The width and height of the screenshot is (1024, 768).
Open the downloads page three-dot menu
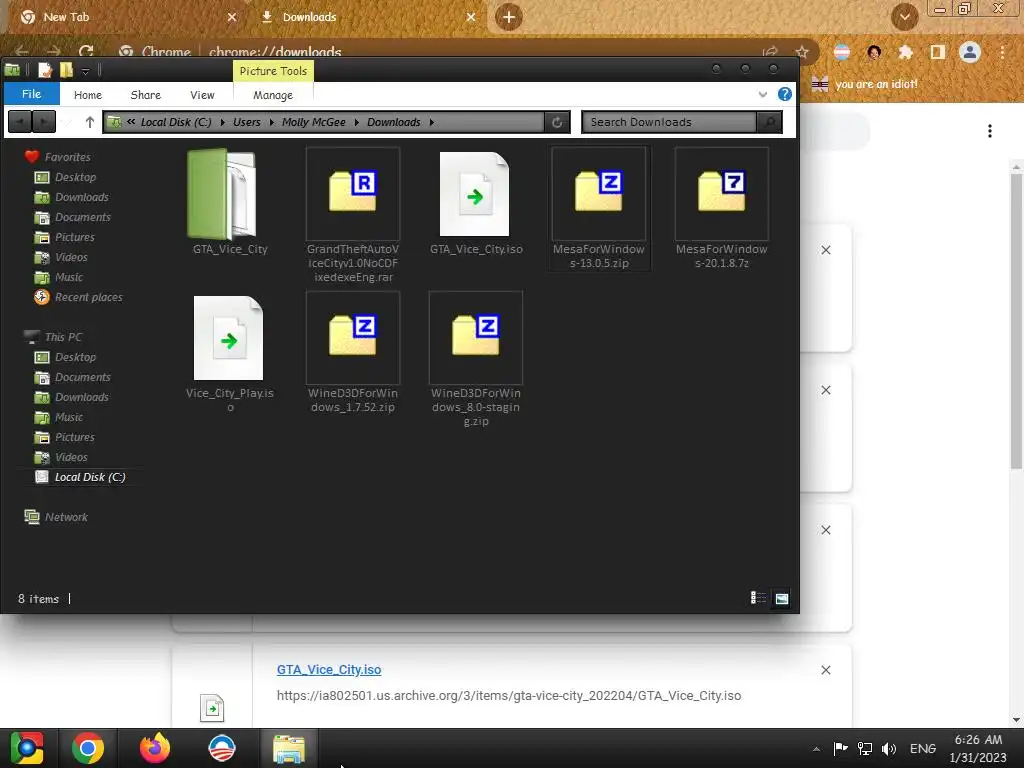tap(990, 131)
